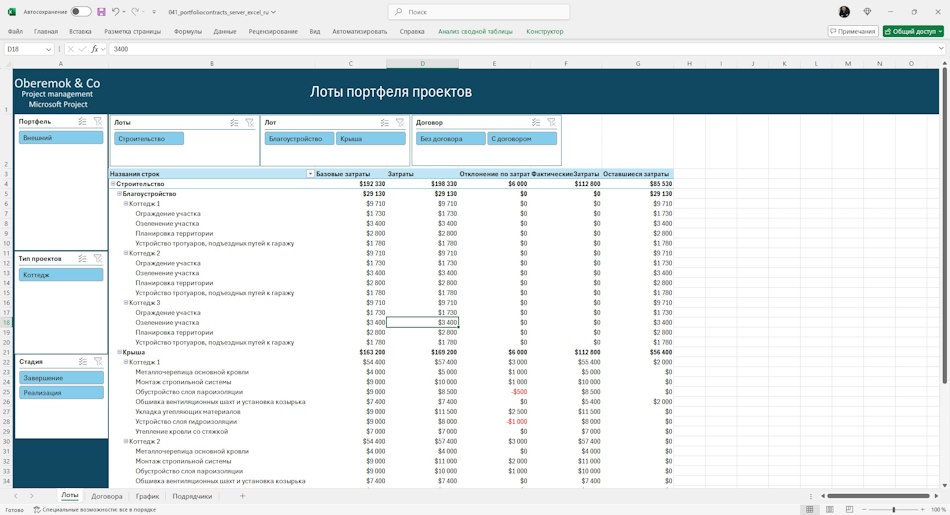Open the Файл menu
Screen dimensions: 950x515
click(15, 32)
